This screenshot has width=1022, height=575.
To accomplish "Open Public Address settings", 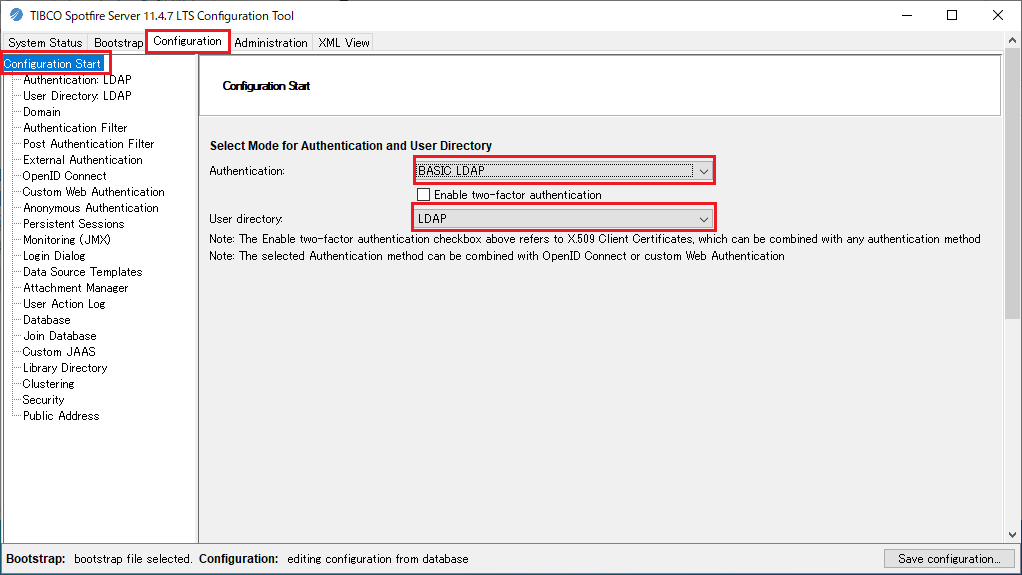I will pyautogui.click(x=61, y=416).
